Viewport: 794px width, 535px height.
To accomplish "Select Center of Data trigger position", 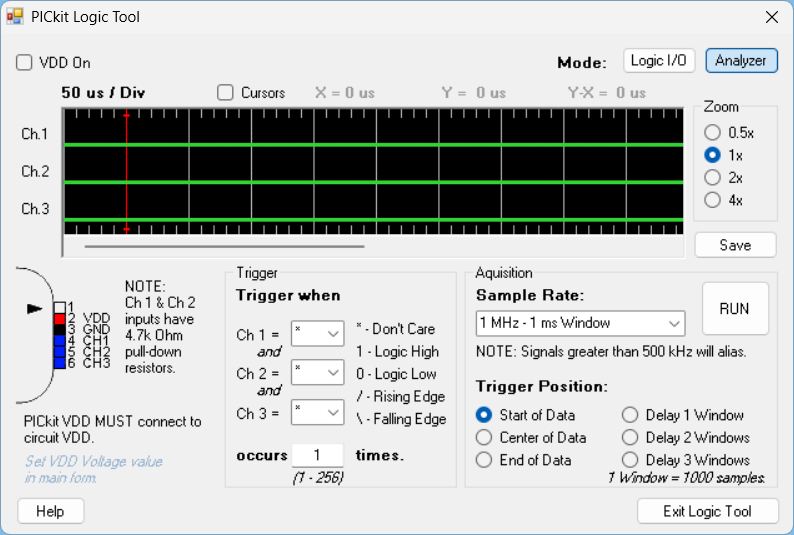I will click(484, 437).
